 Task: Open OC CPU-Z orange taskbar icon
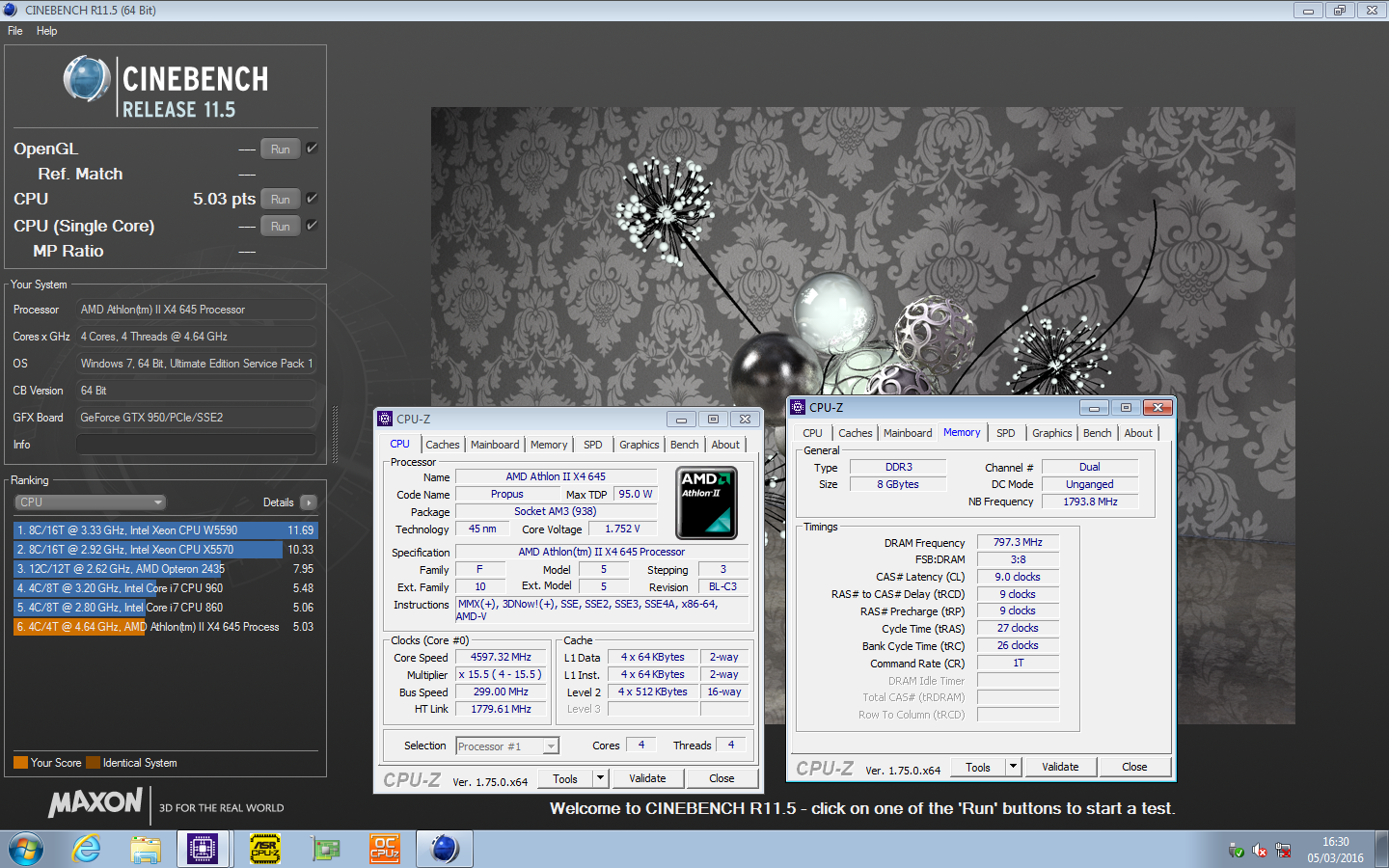coord(385,849)
